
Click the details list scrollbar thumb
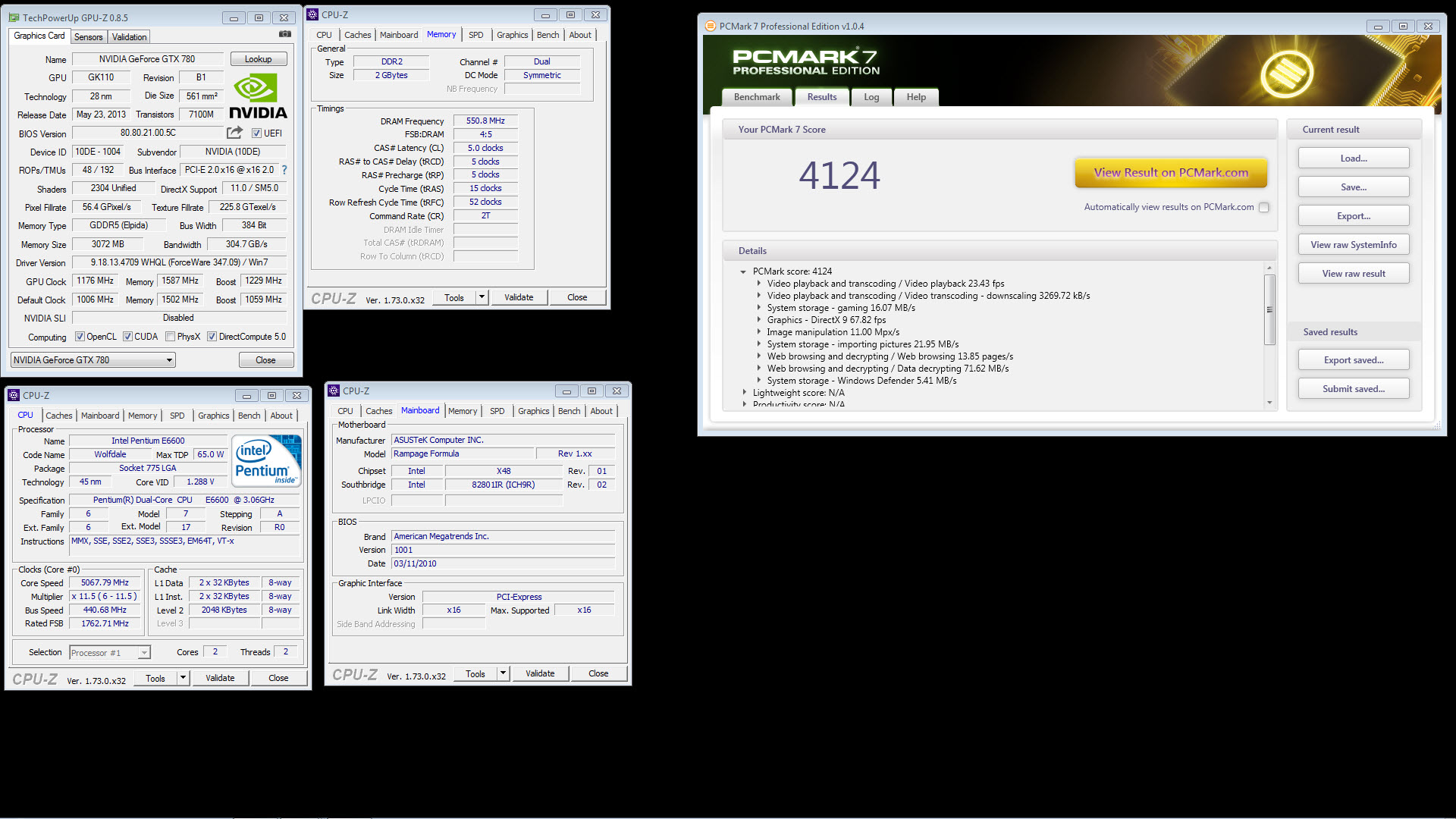point(1269,309)
